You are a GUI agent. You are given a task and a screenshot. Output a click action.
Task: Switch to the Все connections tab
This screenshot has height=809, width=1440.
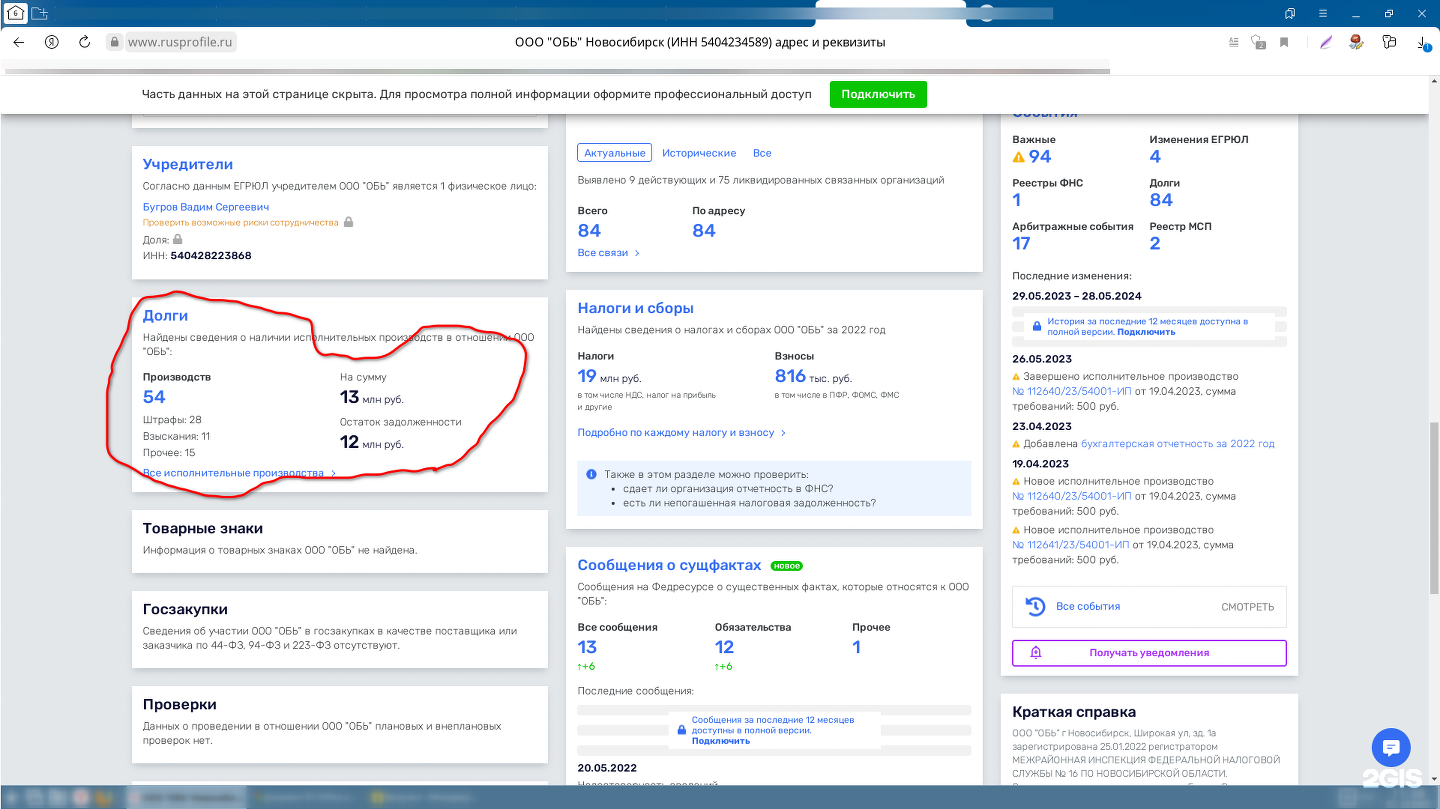click(x=762, y=153)
